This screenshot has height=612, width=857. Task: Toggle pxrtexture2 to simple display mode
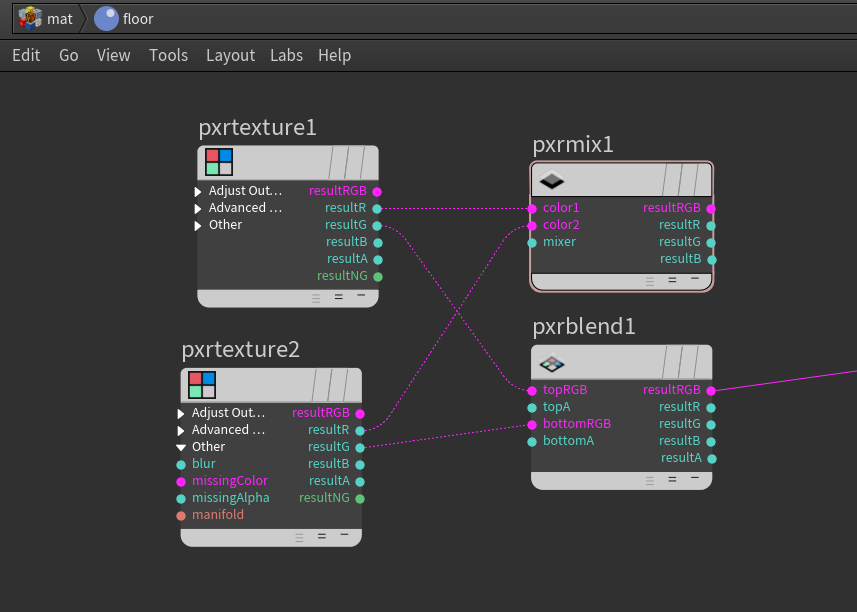[345, 537]
